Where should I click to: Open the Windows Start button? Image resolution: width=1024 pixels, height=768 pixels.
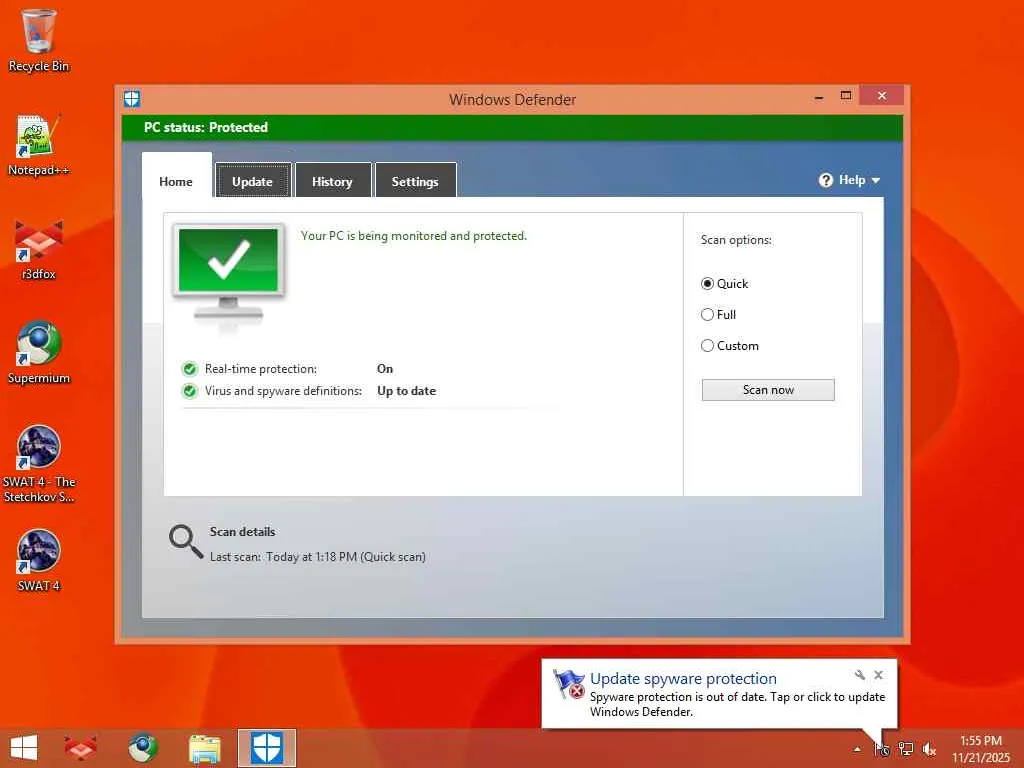coord(24,748)
